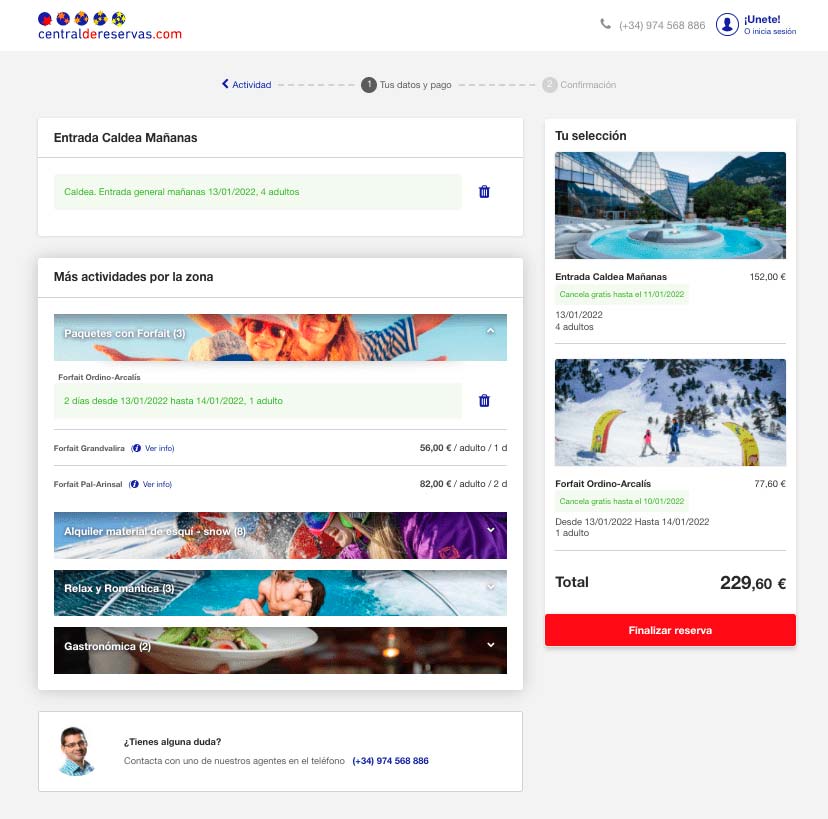This screenshot has width=828, height=819.
Task: Go back to the Actividad step
Action: coord(251,84)
